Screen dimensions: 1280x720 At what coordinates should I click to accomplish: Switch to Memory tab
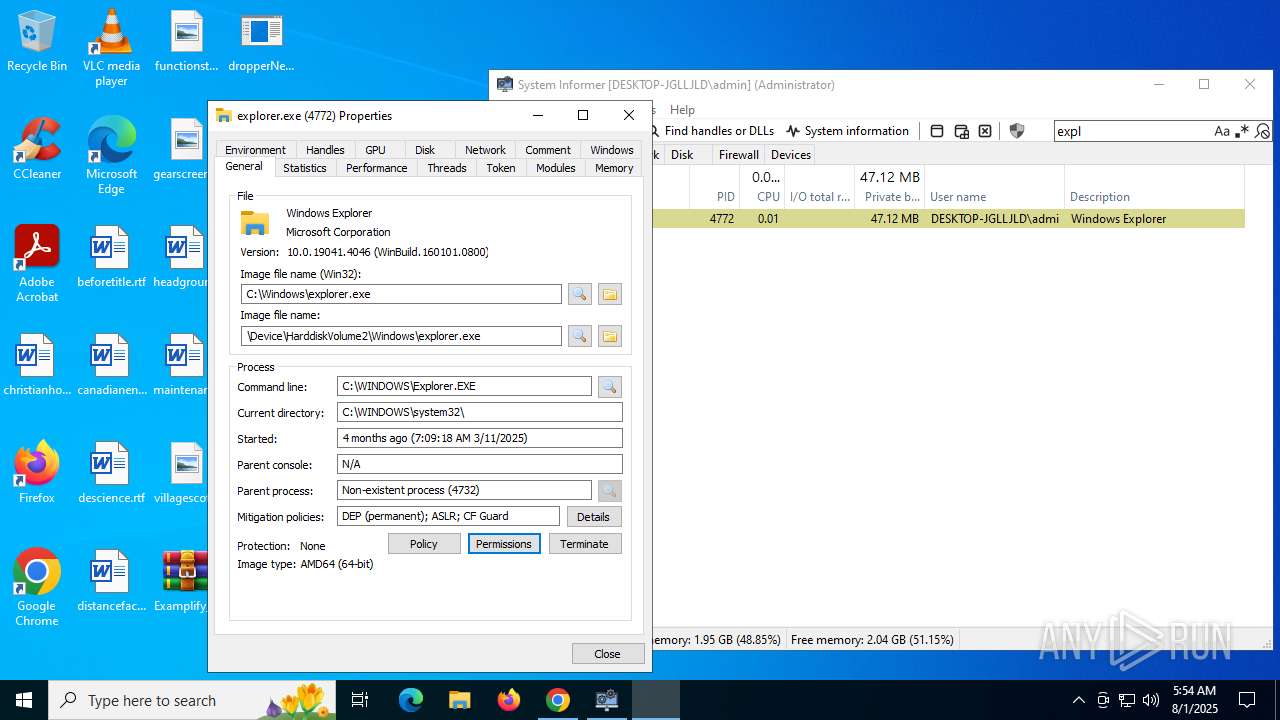[x=614, y=168]
